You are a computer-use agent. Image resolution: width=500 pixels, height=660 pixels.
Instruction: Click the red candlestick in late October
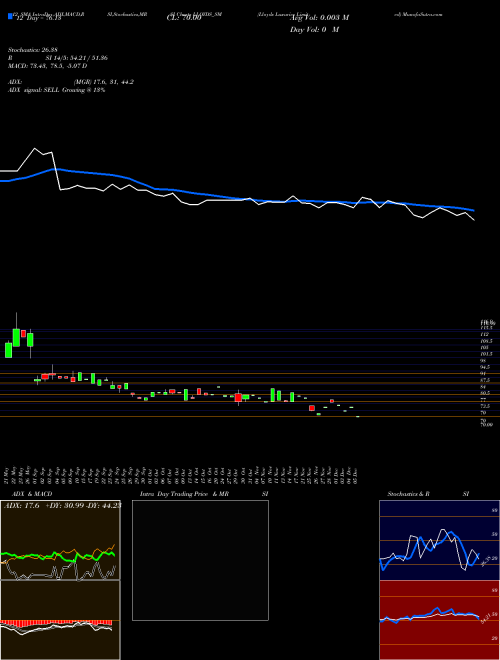[x=238, y=397]
